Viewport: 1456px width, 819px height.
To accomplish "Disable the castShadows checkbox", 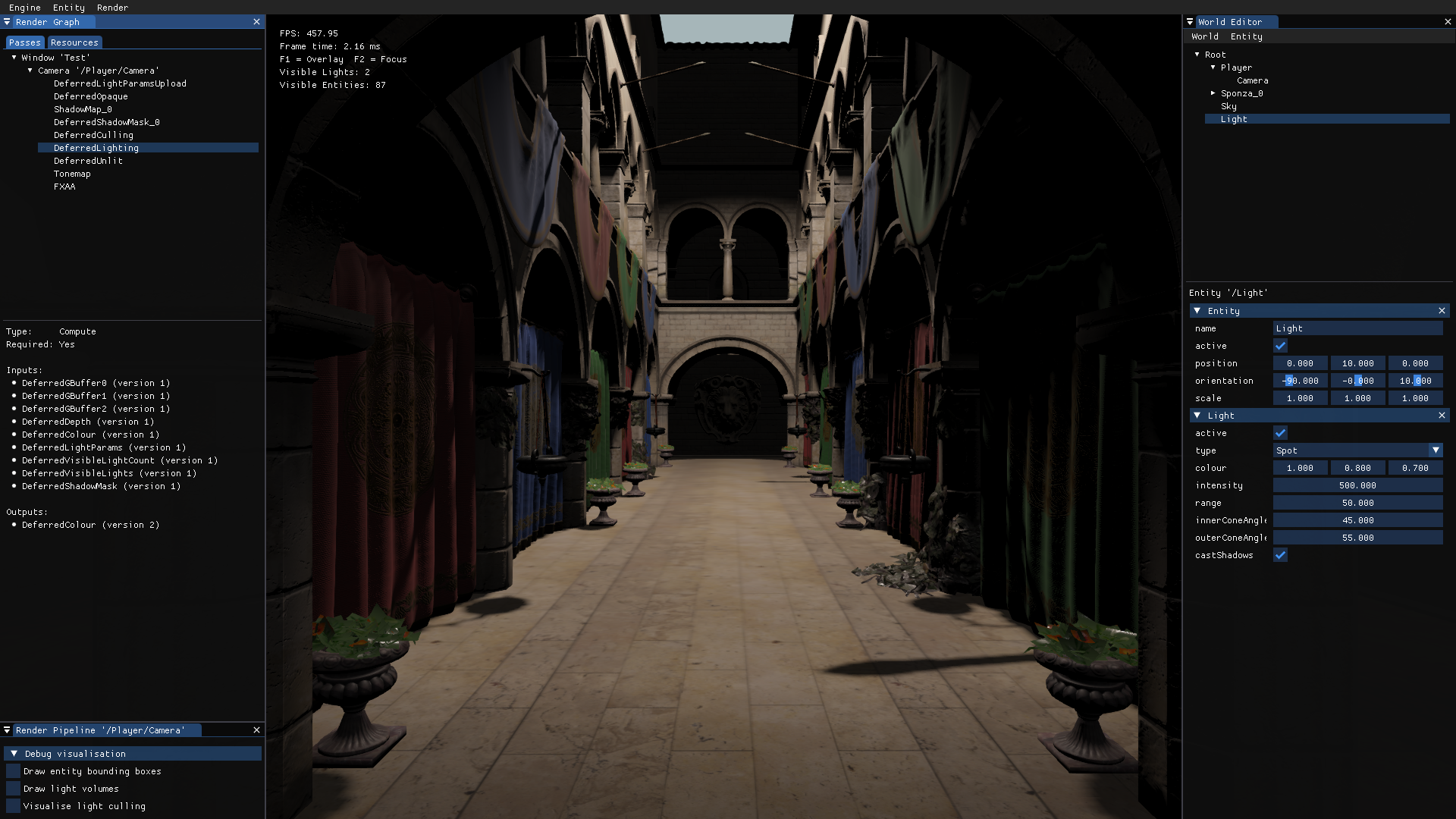I will coord(1280,555).
